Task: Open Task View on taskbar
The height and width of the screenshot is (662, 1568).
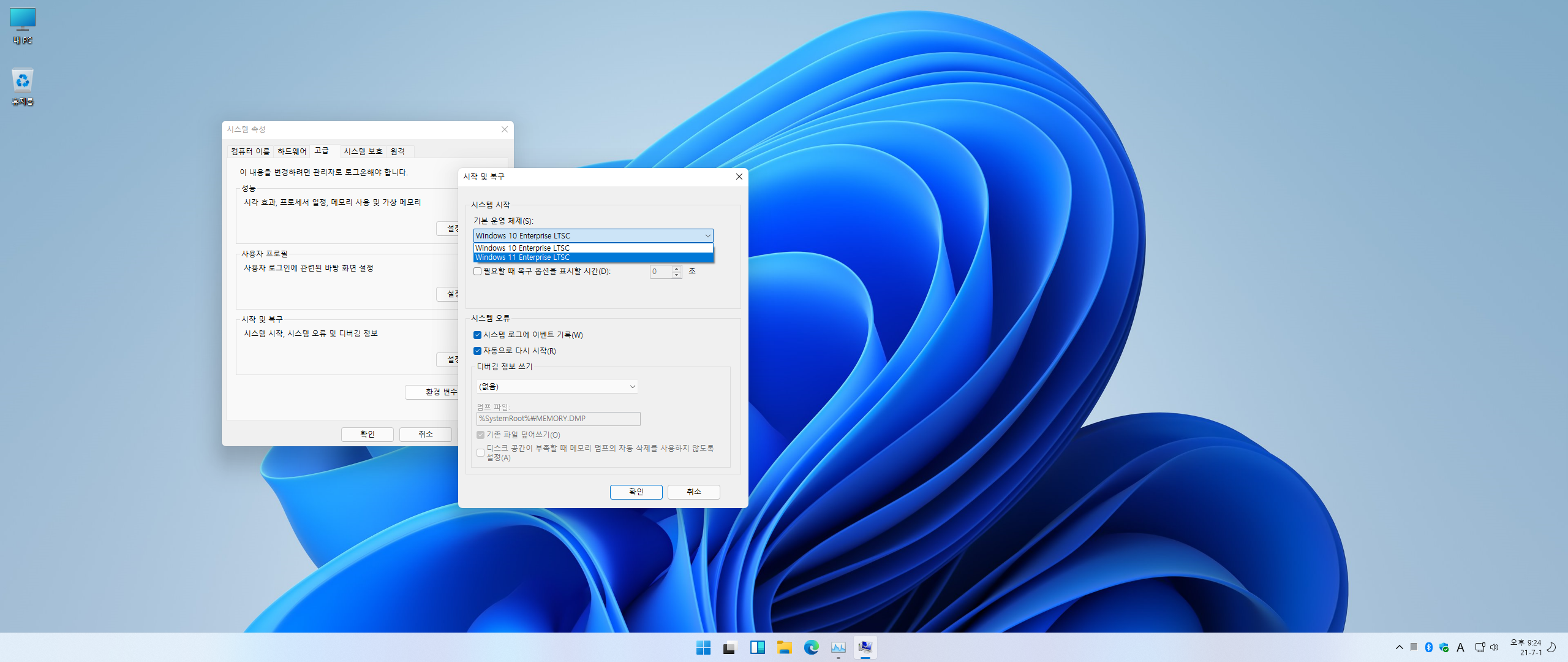Action: (730, 647)
